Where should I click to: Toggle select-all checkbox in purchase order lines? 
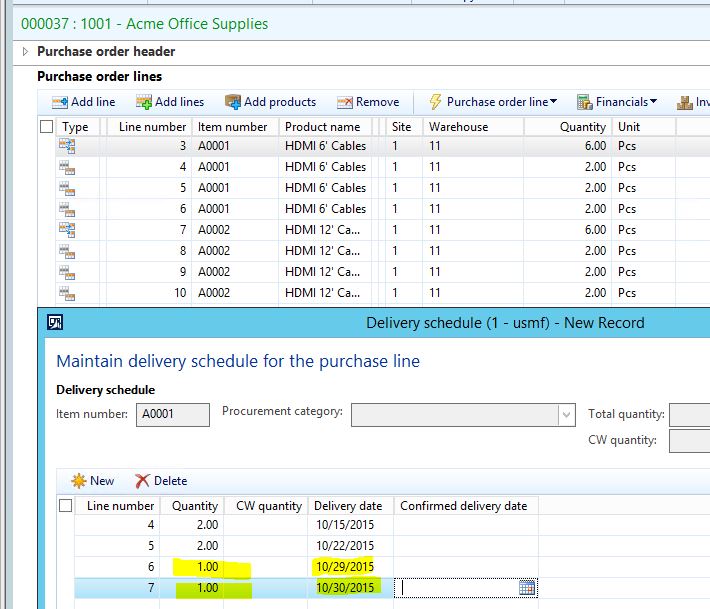(x=46, y=127)
